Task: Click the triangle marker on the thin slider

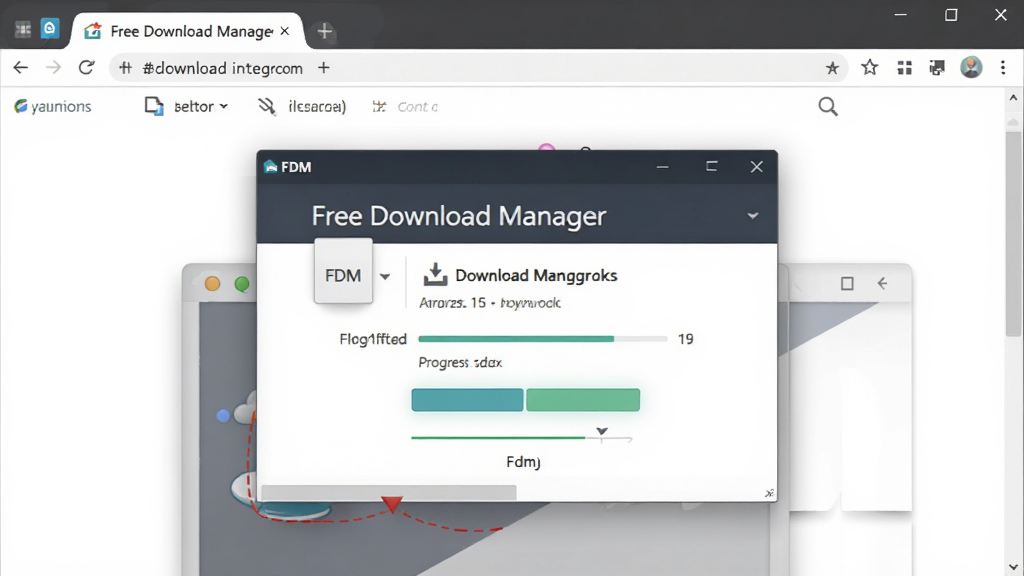Action: coord(602,432)
